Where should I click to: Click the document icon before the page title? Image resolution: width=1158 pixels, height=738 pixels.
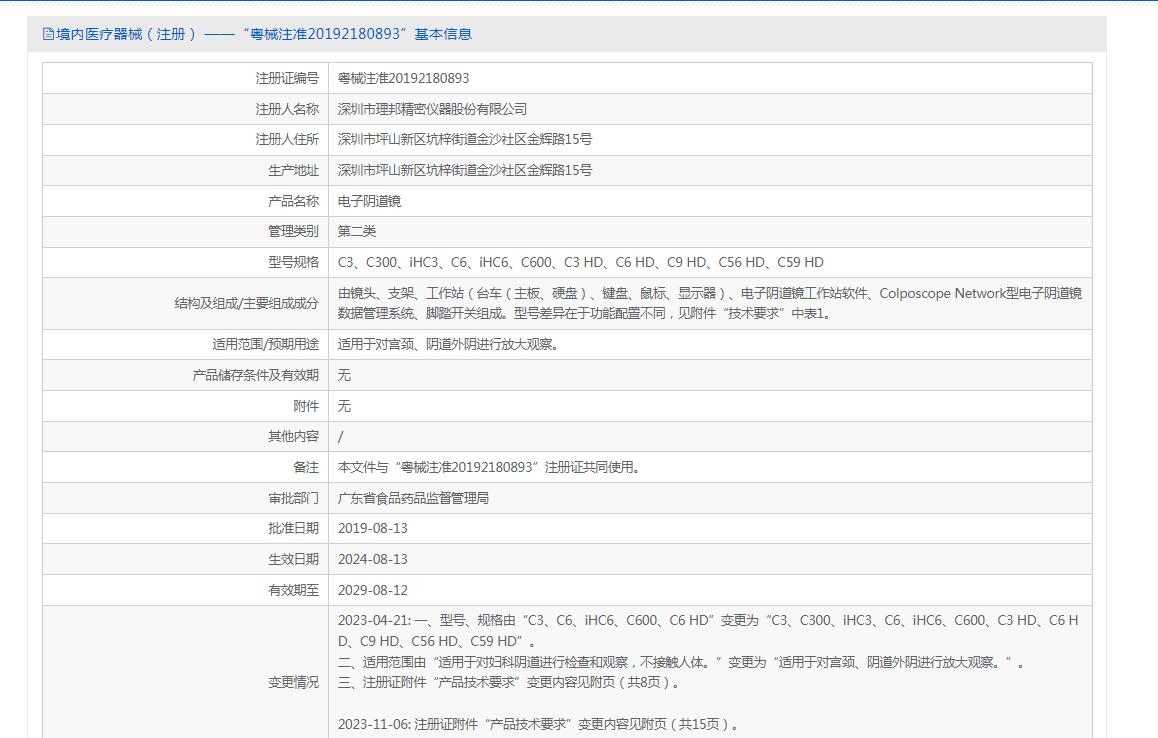pos(48,34)
